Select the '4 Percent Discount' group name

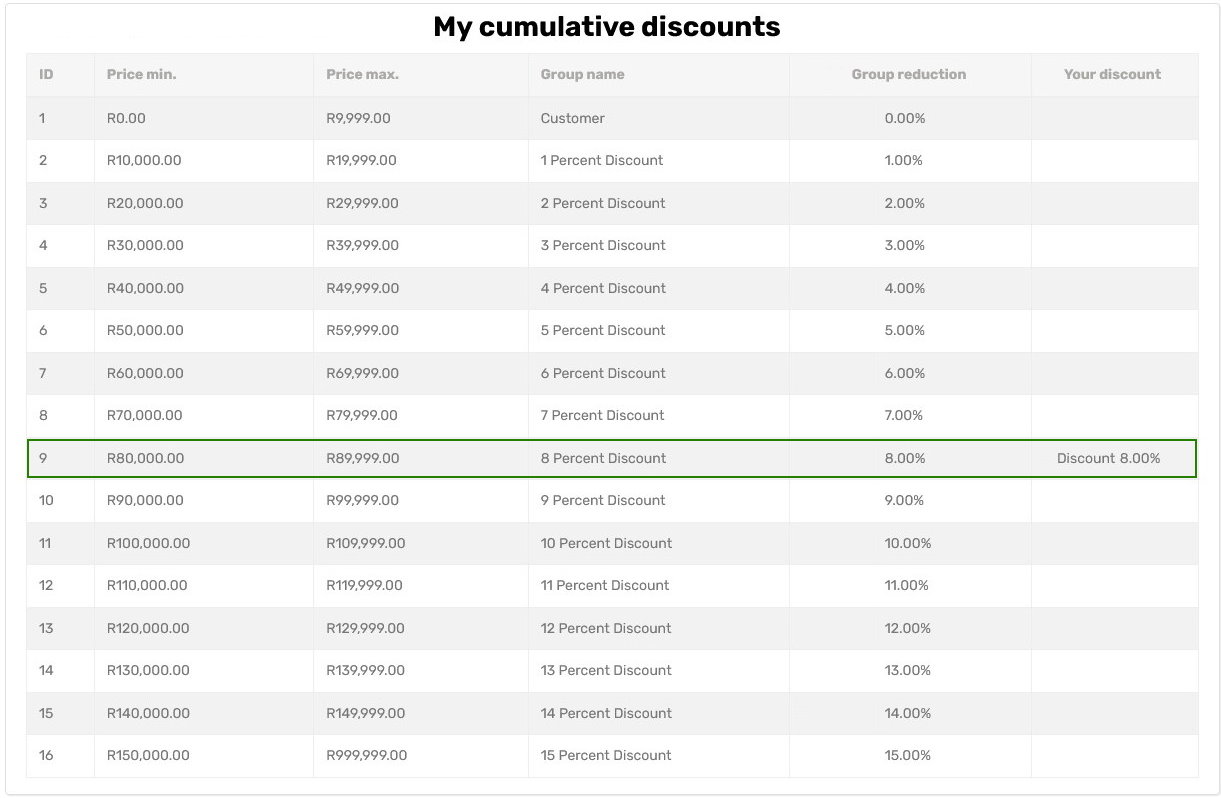(x=603, y=288)
